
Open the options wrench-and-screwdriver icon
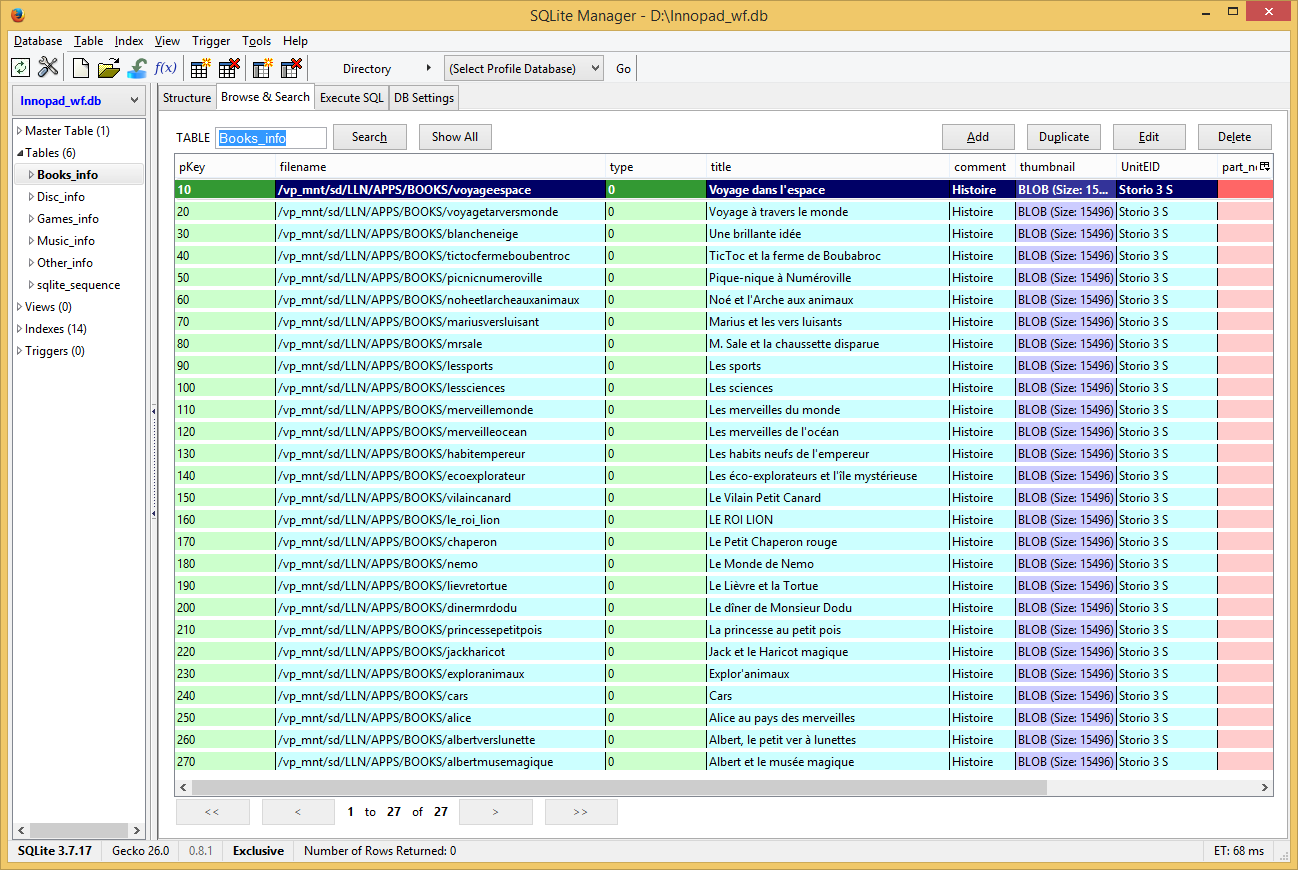click(48, 68)
